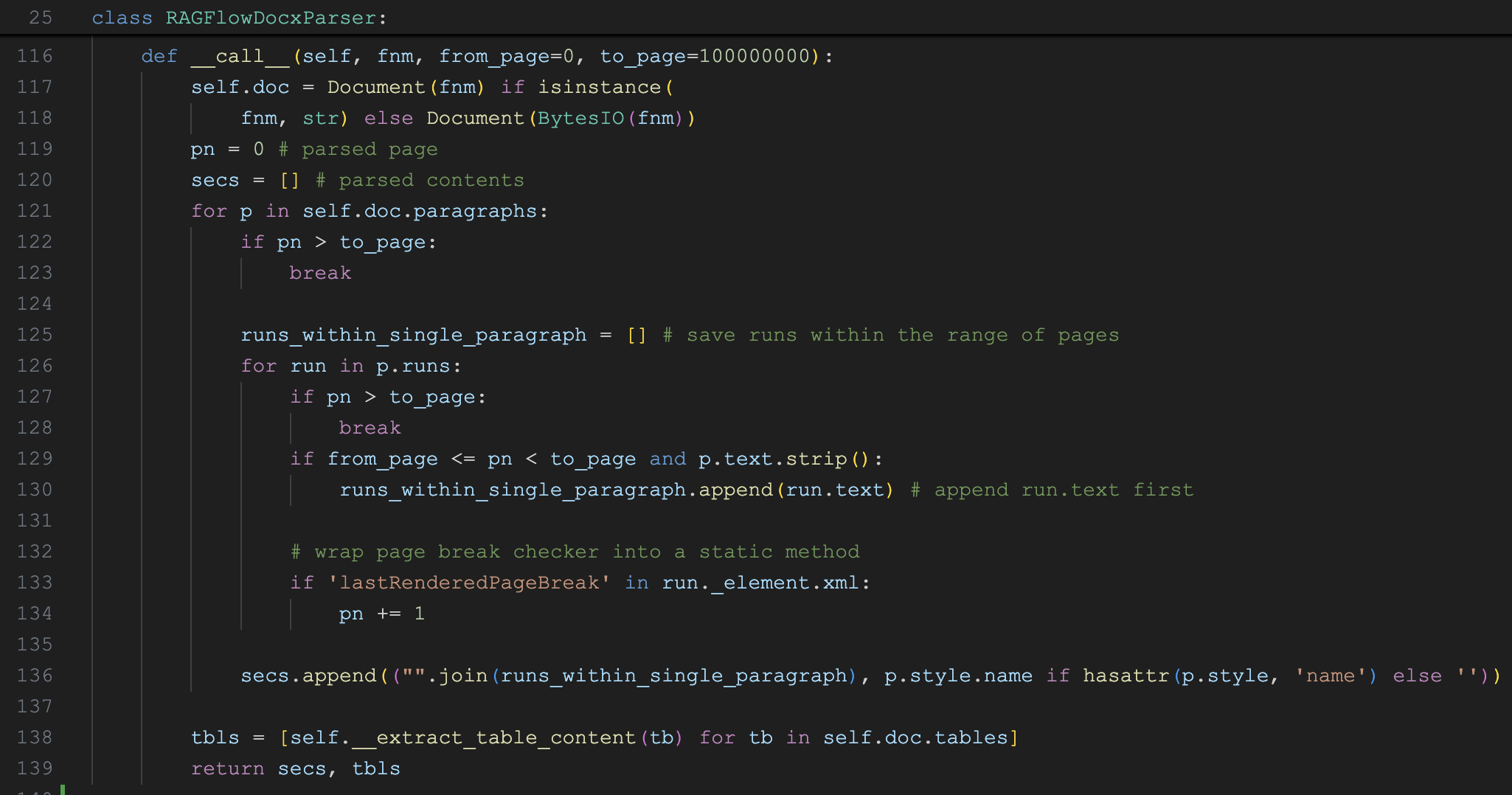Click the 'tbls' variable on line 138

pos(215,737)
